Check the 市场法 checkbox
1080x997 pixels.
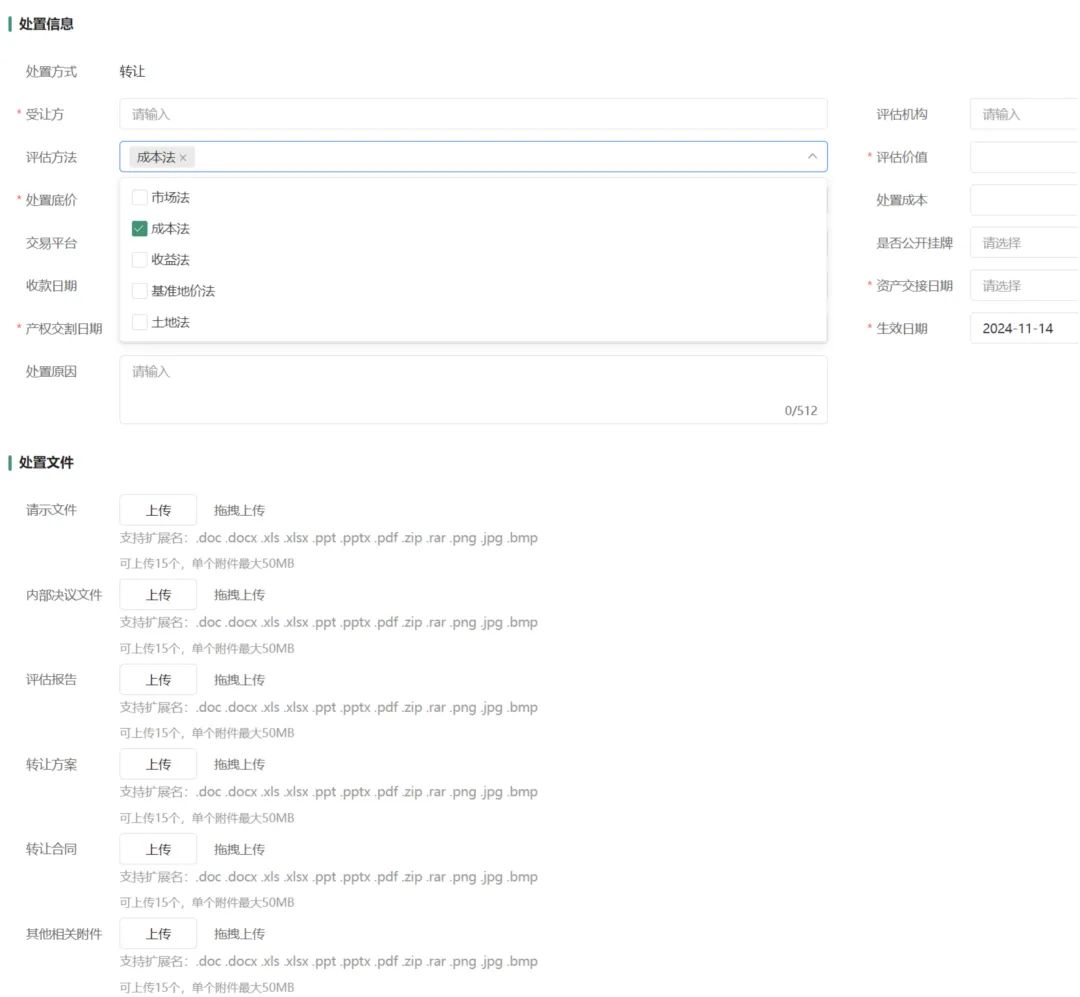pyautogui.click(x=140, y=198)
